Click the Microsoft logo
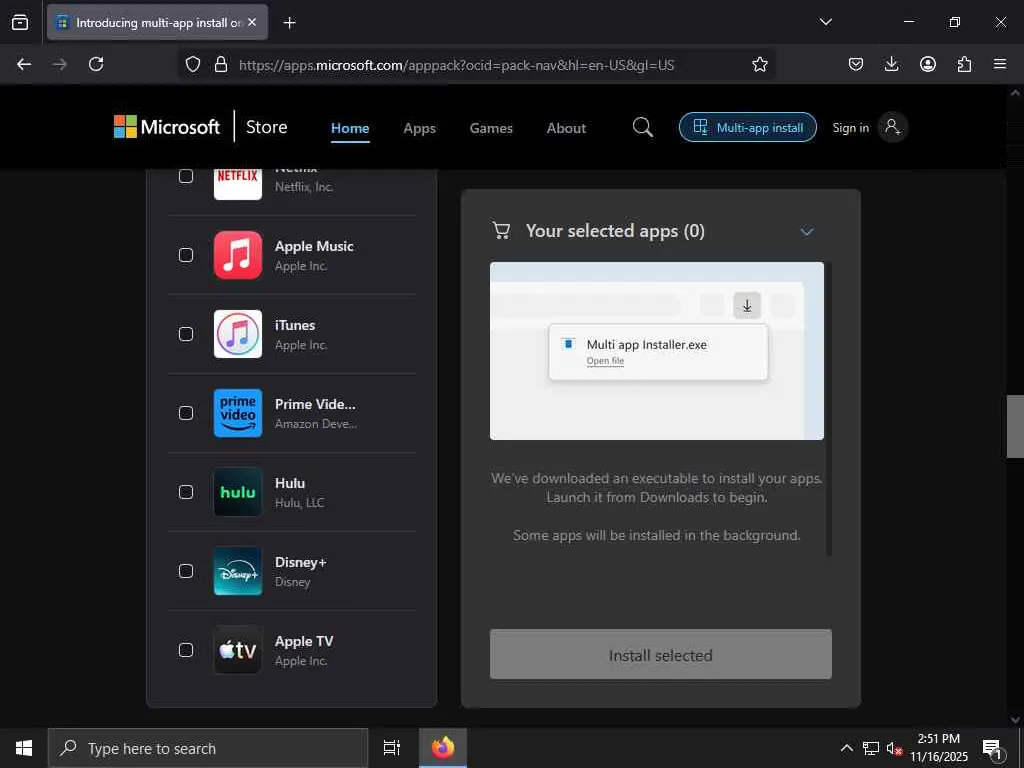Viewport: 1024px width, 768px height. tap(167, 127)
